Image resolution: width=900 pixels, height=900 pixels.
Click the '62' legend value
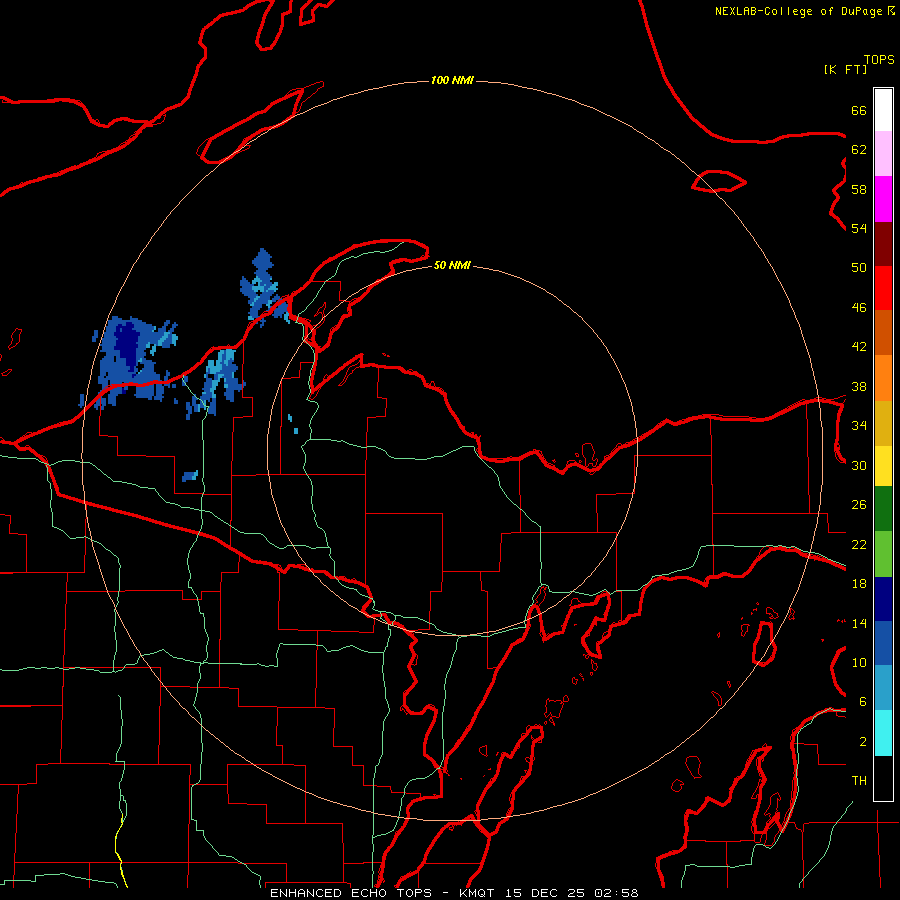[x=859, y=150]
